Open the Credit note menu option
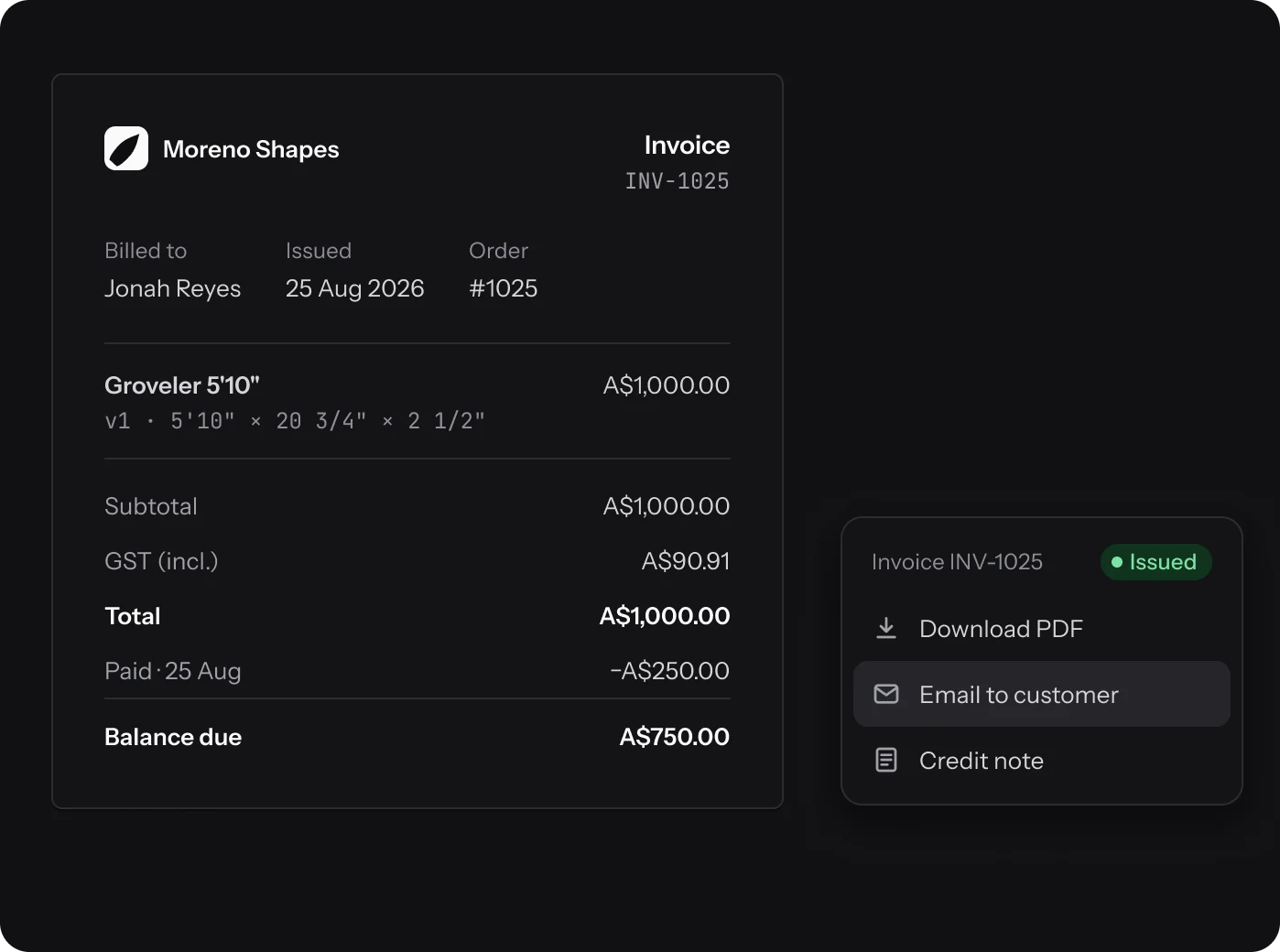Viewport: 1280px width, 952px height. pos(1042,760)
